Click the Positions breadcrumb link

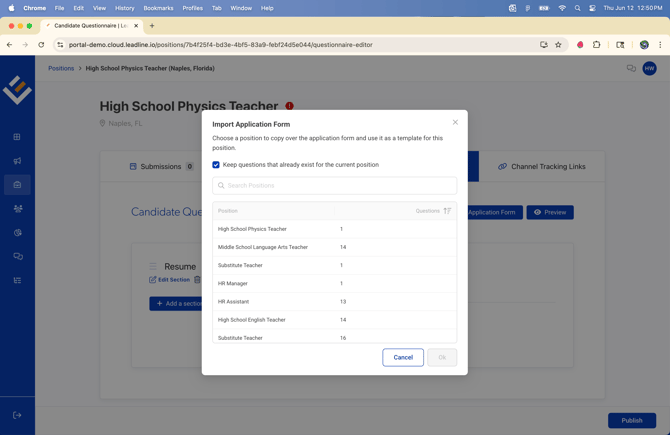click(61, 68)
